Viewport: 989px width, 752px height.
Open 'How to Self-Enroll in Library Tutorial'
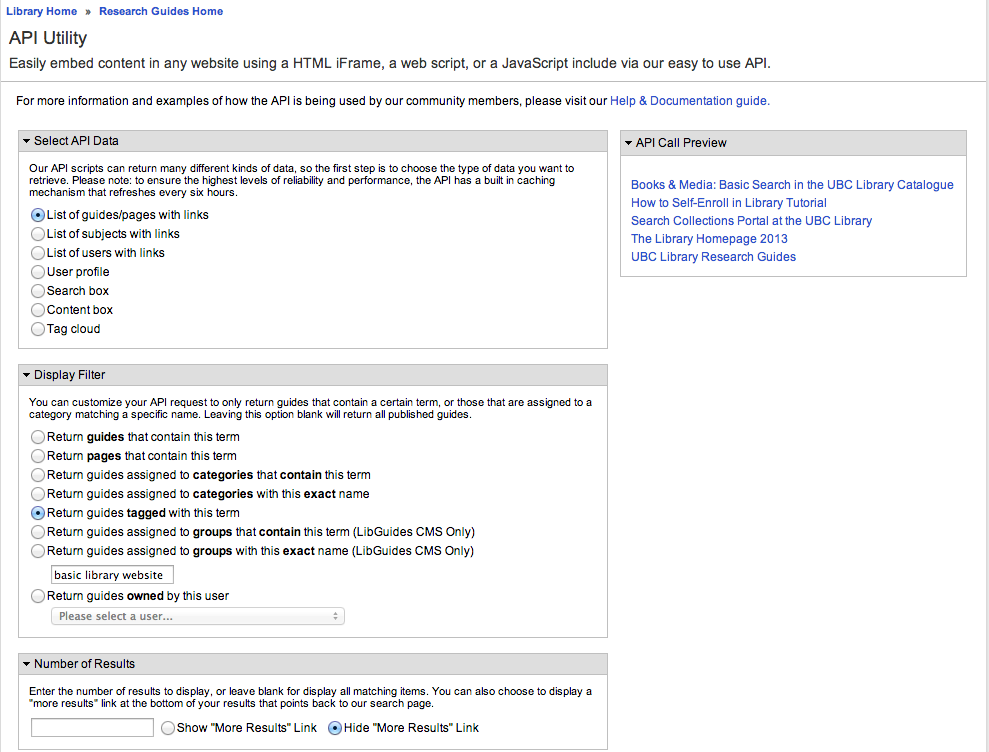click(728, 203)
